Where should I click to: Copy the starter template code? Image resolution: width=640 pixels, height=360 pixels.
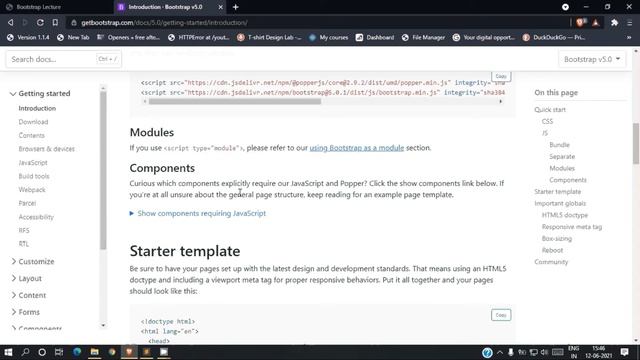coord(501,315)
